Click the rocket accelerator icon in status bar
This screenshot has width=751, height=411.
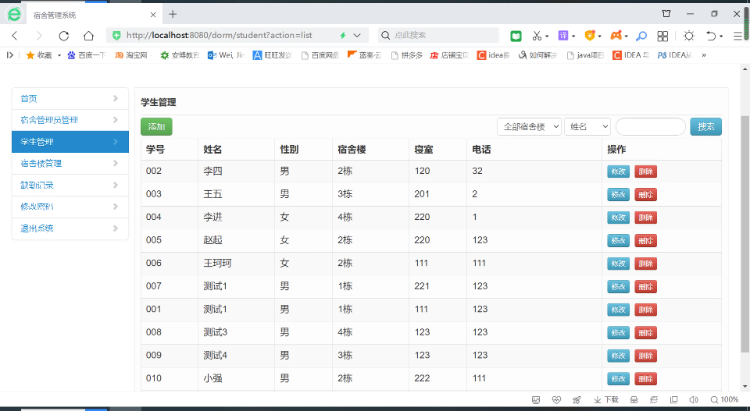point(577,400)
